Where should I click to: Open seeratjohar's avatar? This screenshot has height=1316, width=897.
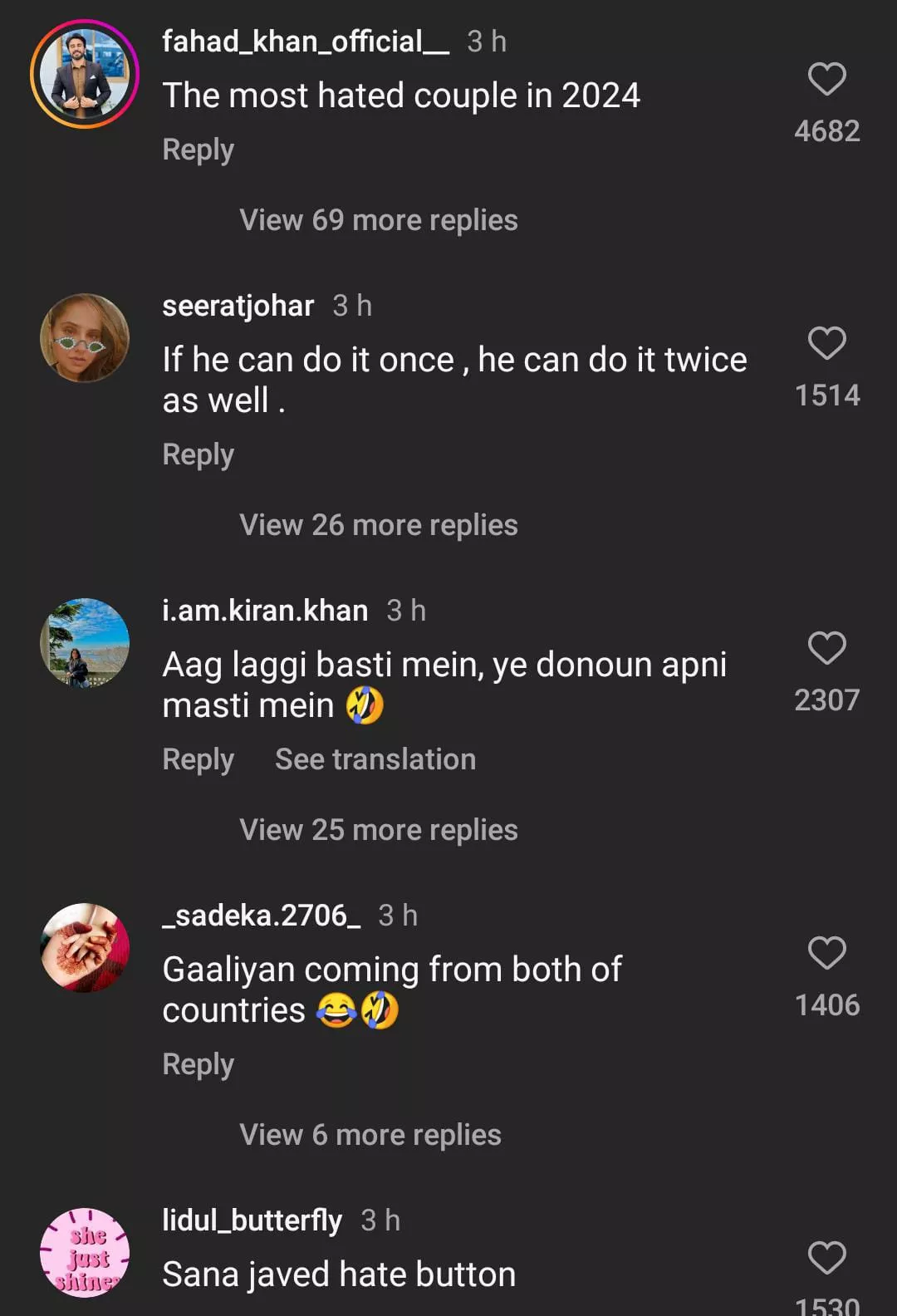point(85,338)
